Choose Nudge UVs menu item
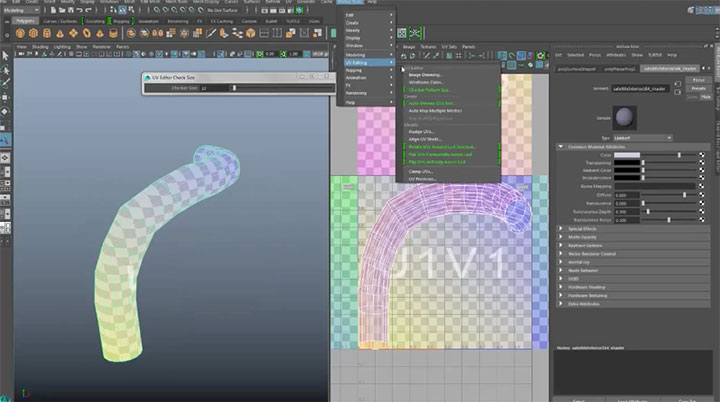Viewport: 720px width, 402px height. coord(421,132)
